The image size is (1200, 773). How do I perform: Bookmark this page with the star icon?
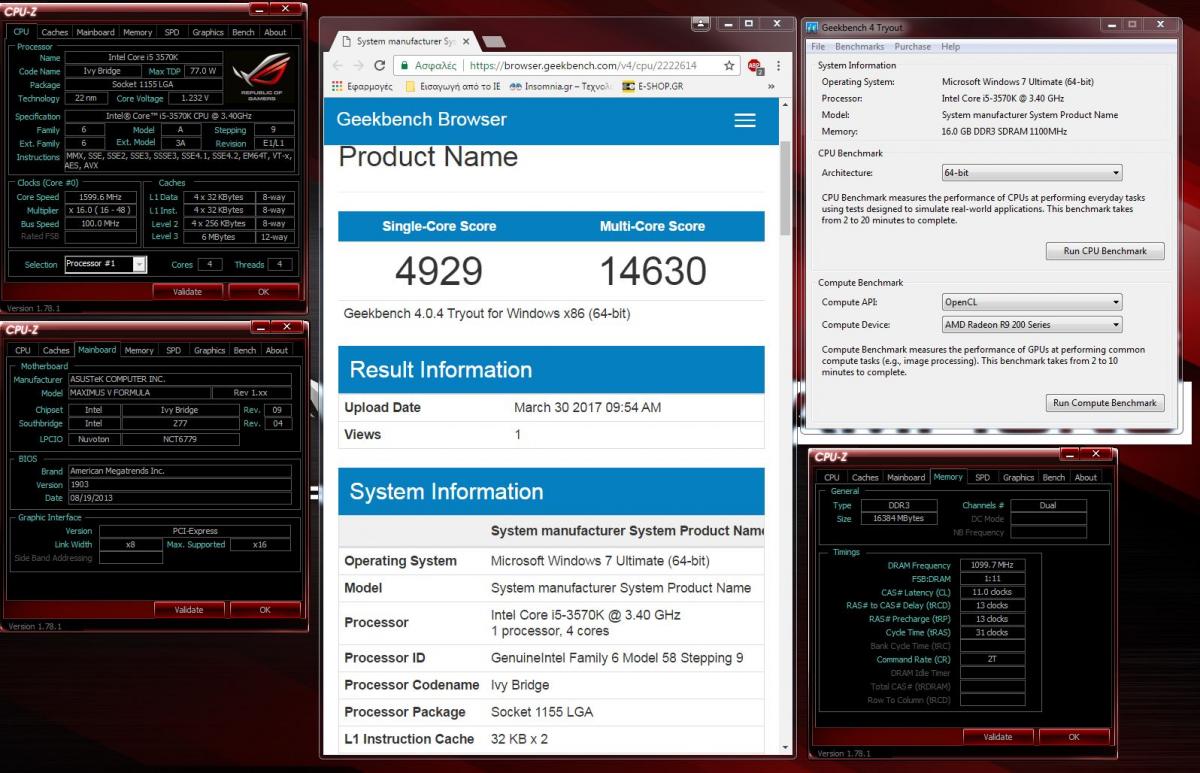[730, 66]
